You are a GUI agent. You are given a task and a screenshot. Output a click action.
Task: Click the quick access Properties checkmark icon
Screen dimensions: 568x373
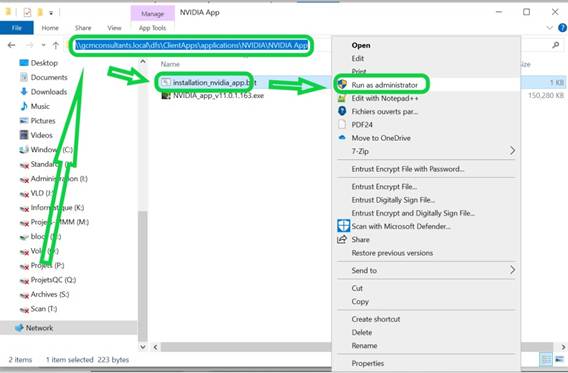pyautogui.click(x=27, y=12)
